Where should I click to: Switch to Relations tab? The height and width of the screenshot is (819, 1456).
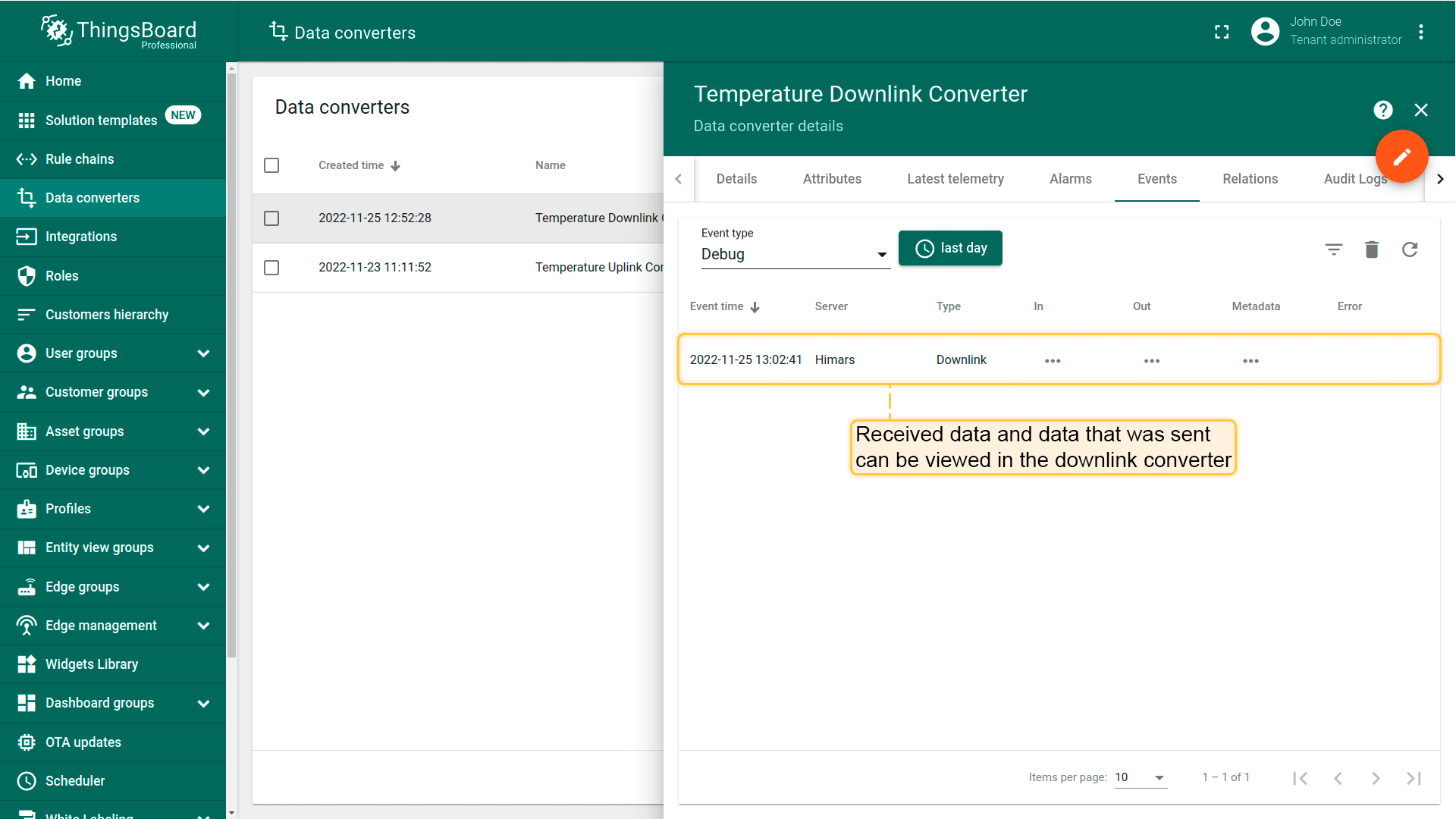tap(1250, 179)
